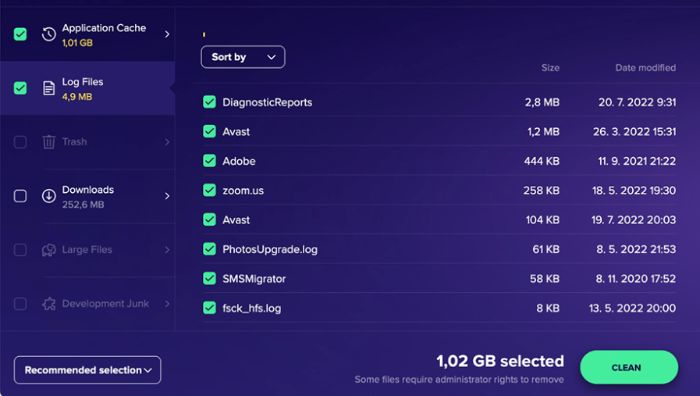
Task: Expand Downloads using the chevron arrow
Action: [x=167, y=196]
